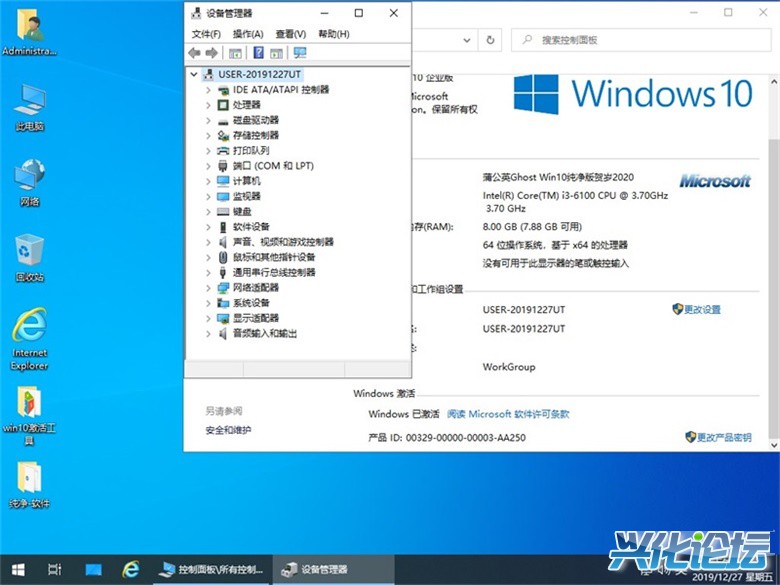
Task: Click the scan for hardware changes monitor icon
Action: point(299,53)
